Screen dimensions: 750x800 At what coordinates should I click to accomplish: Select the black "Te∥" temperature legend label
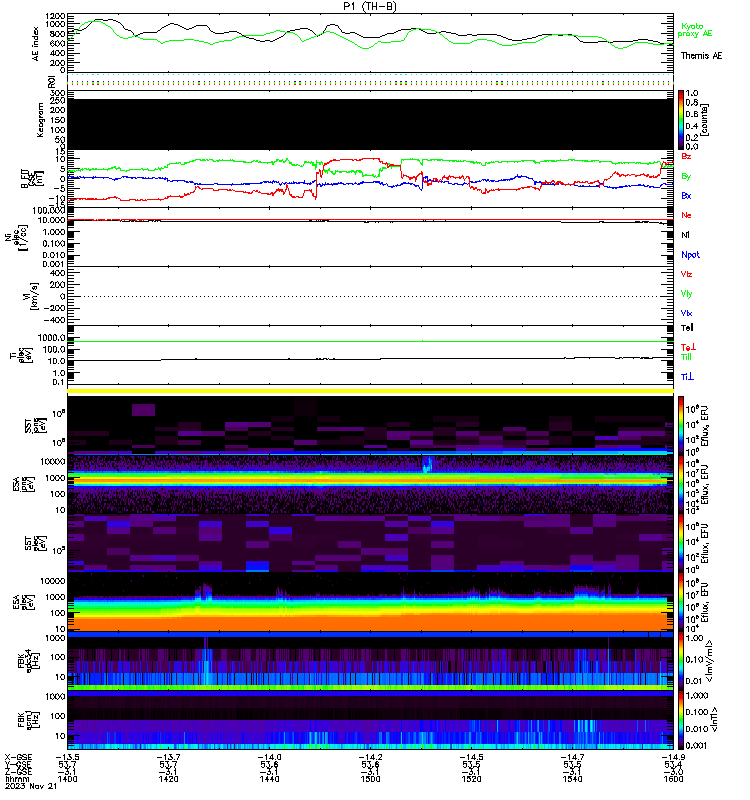(687, 328)
